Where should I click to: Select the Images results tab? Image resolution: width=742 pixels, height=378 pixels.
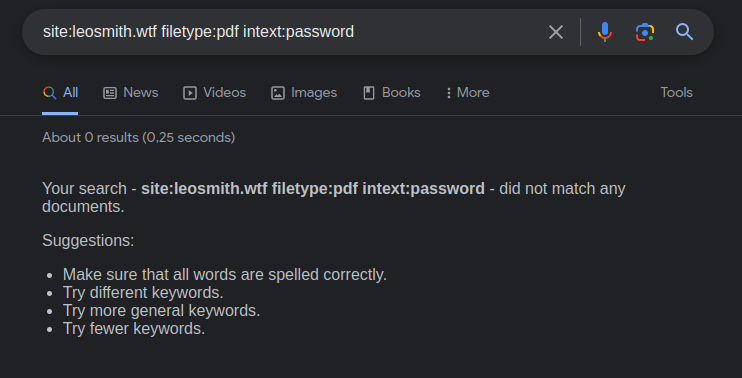click(304, 93)
